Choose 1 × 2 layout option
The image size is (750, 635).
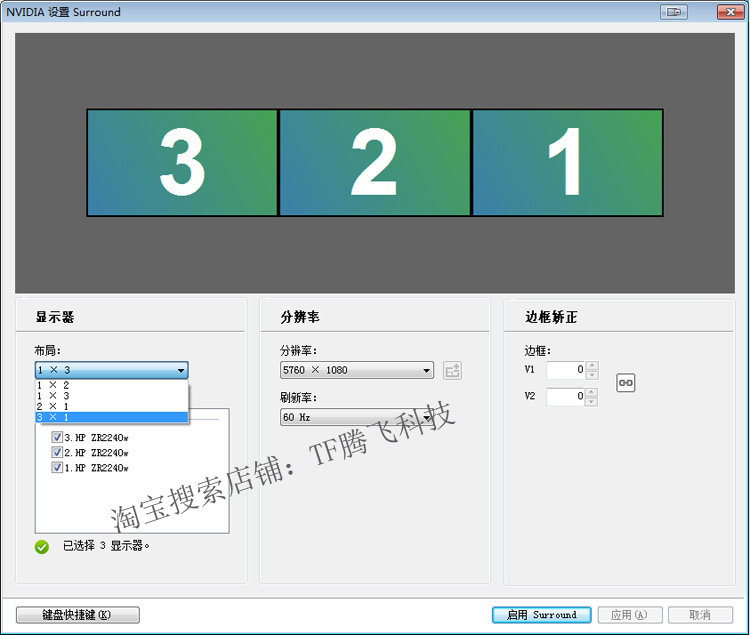click(111, 385)
